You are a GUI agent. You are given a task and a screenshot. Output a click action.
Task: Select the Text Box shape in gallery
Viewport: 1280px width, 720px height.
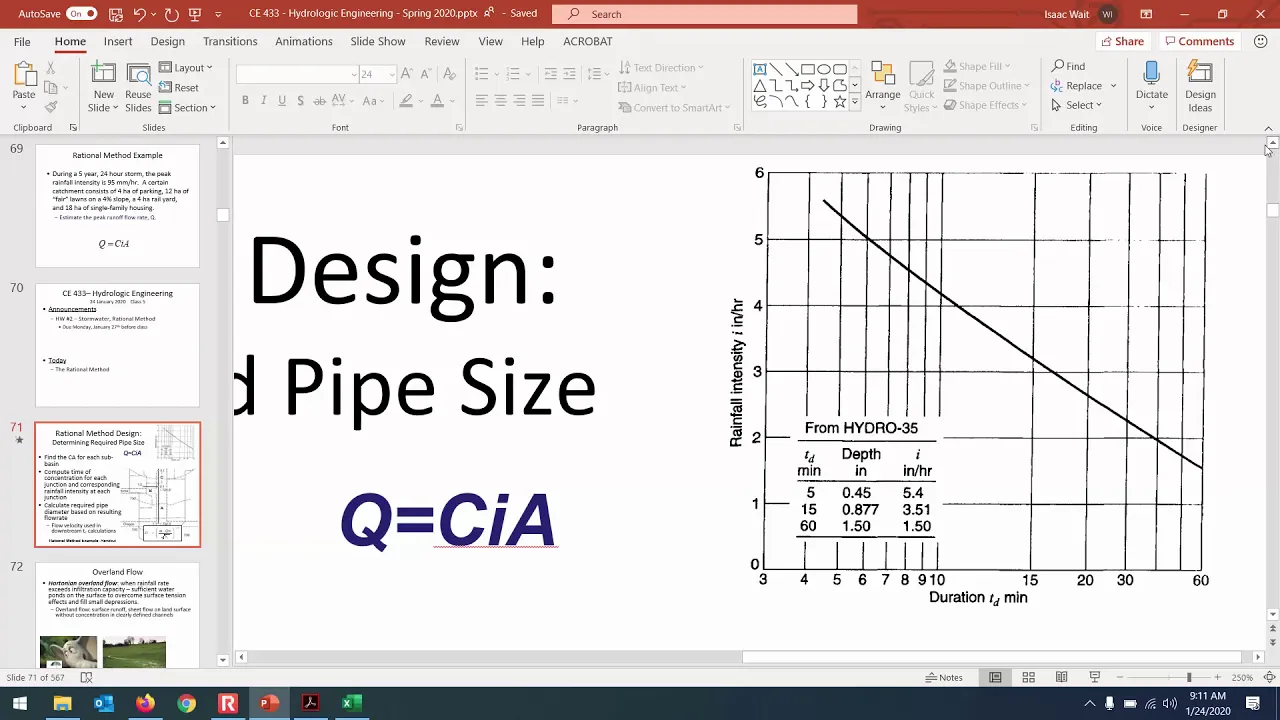pos(760,69)
